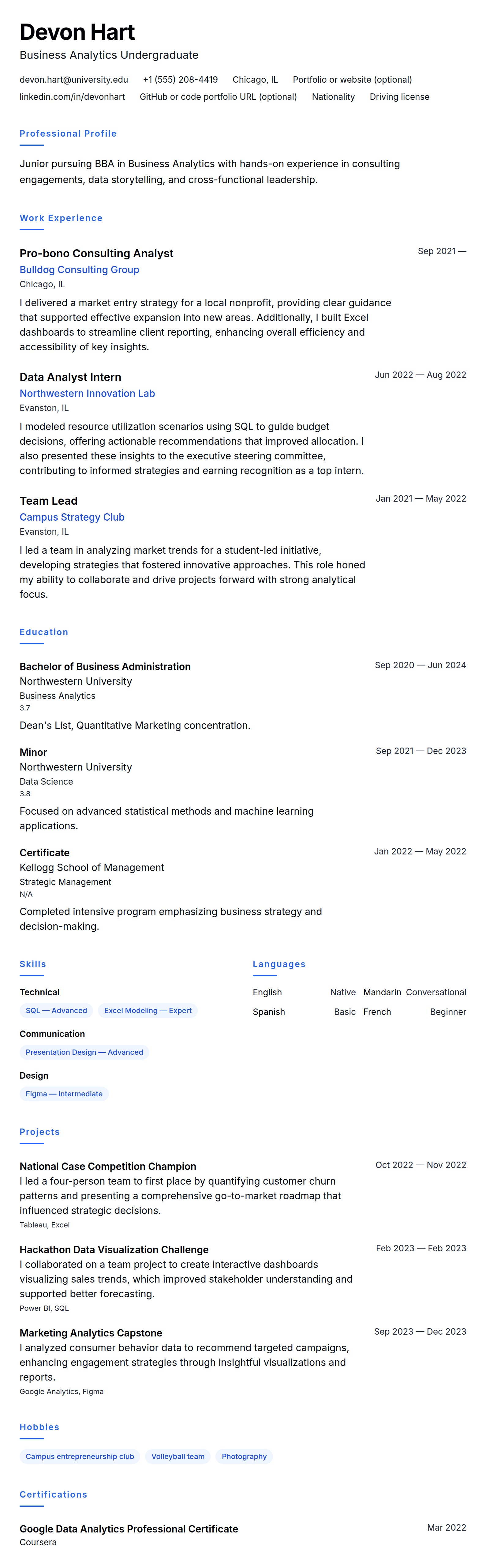
Task: Click the Portfolio or website placeholder
Action: (352, 80)
